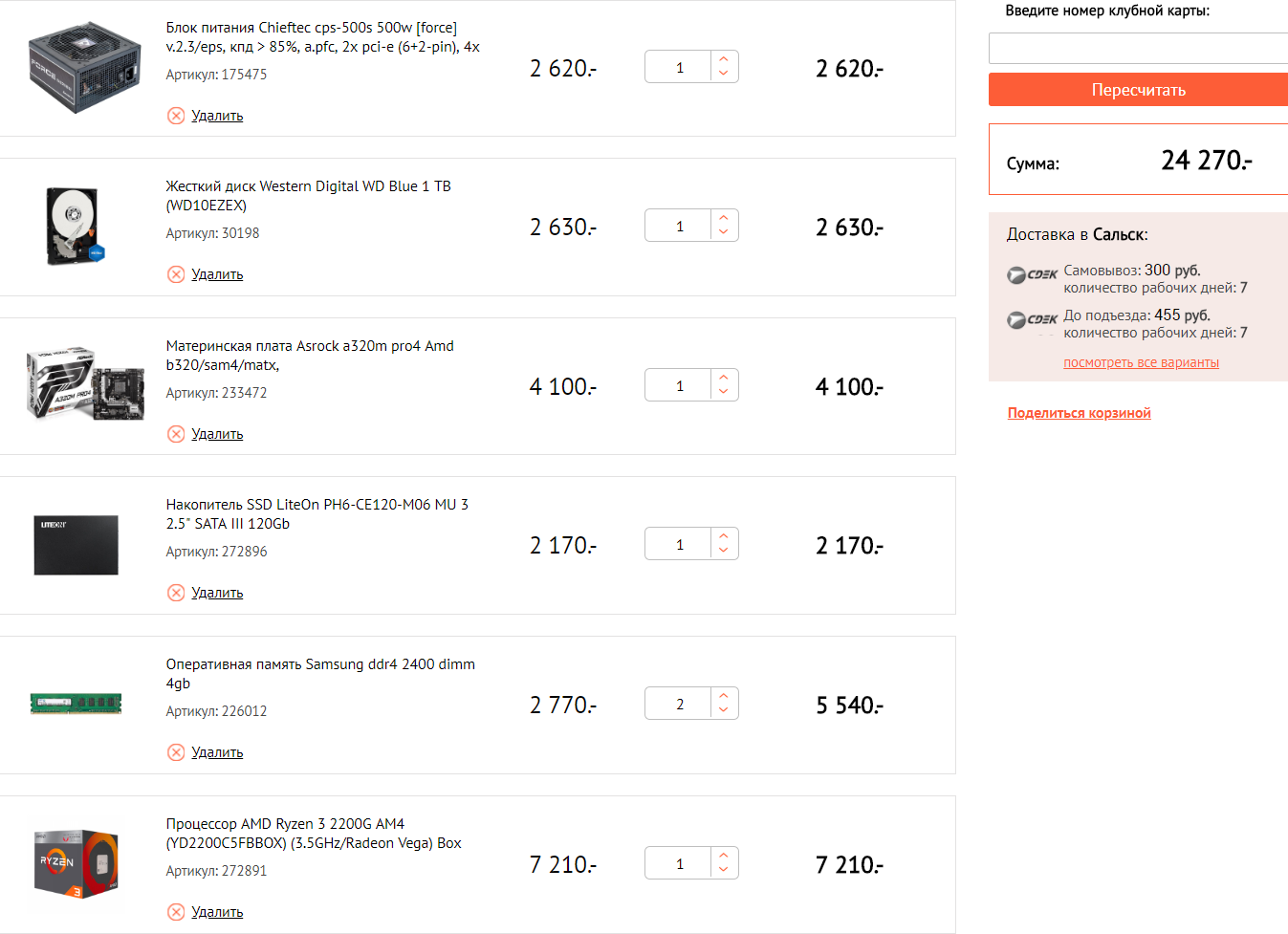Click the CDEK logo beside Самовывоз delivery
Viewport: 1288px width, 934px height.
pyautogui.click(x=1032, y=275)
